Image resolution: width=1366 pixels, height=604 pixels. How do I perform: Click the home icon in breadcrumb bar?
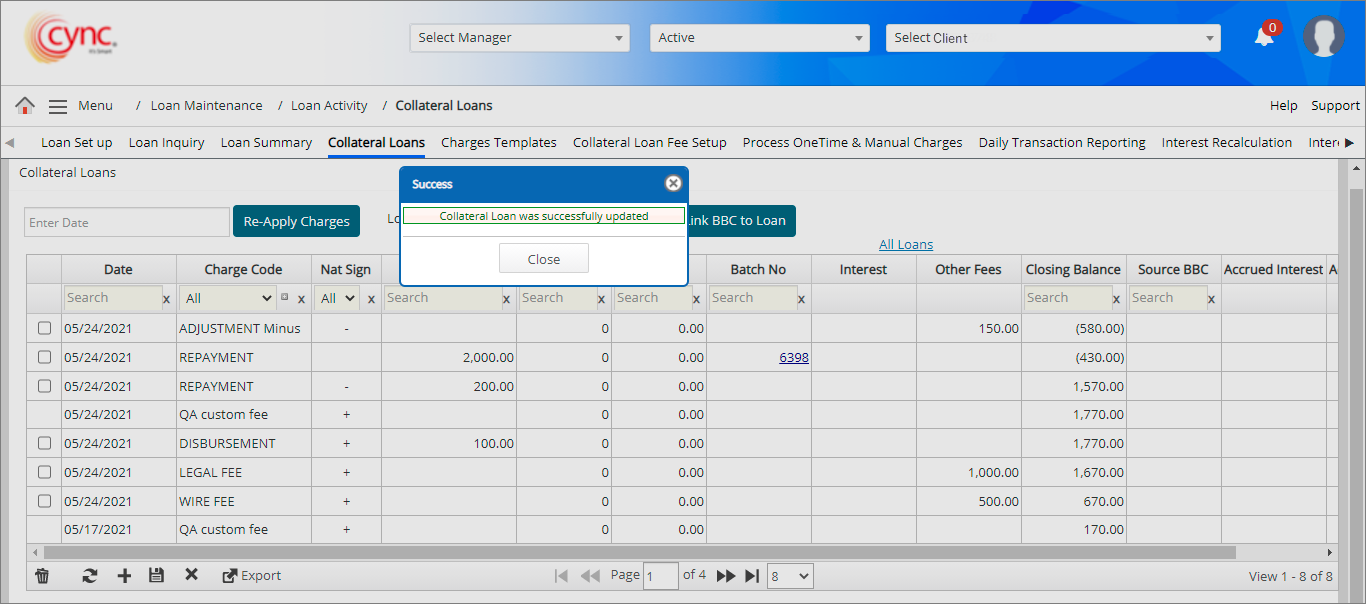25,106
